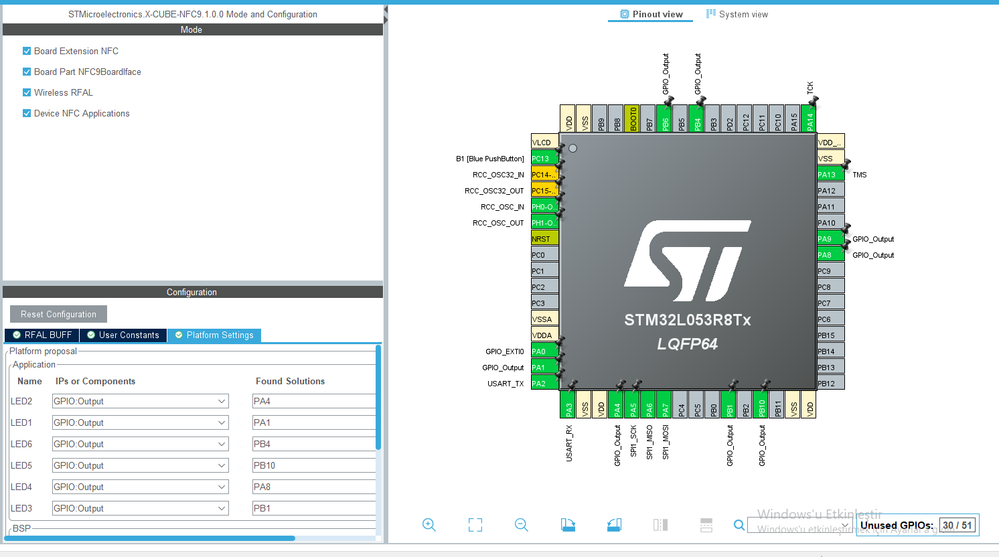Image resolution: width=999 pixels, height=557 pixels.
Task: Select pin PA2 on the chip
Action: pyautogui.click(x=545, y=383)
